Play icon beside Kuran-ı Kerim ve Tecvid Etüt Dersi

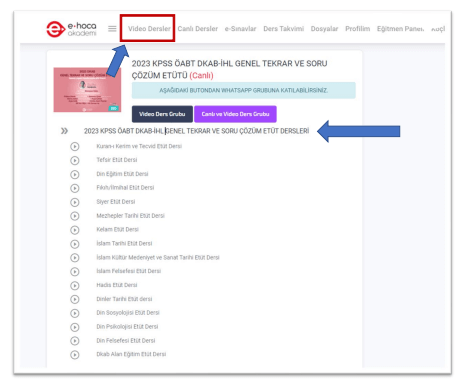pos(75,146)
